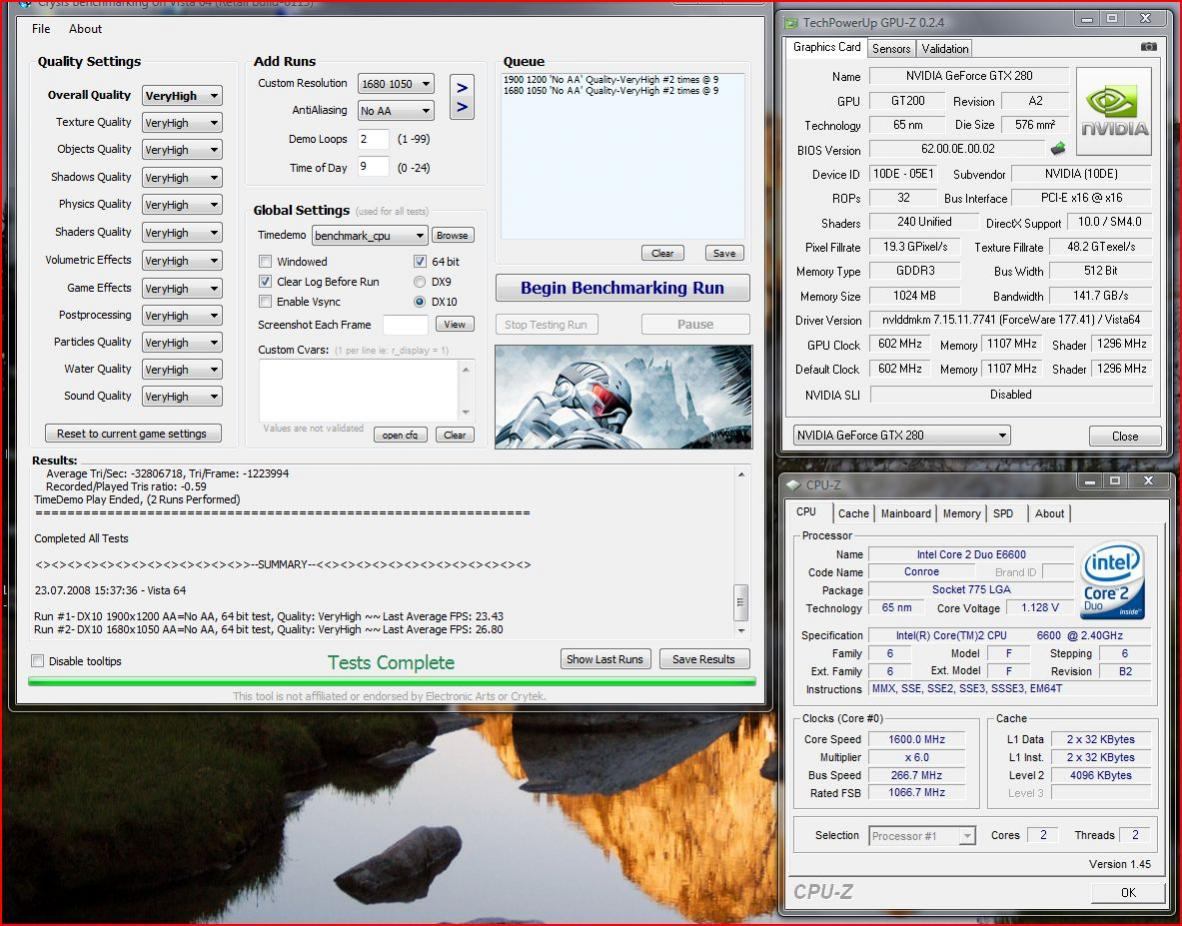Click Save Results
Screen dimensions: 1182x926
pyautogui.click(x=703, y=659)
